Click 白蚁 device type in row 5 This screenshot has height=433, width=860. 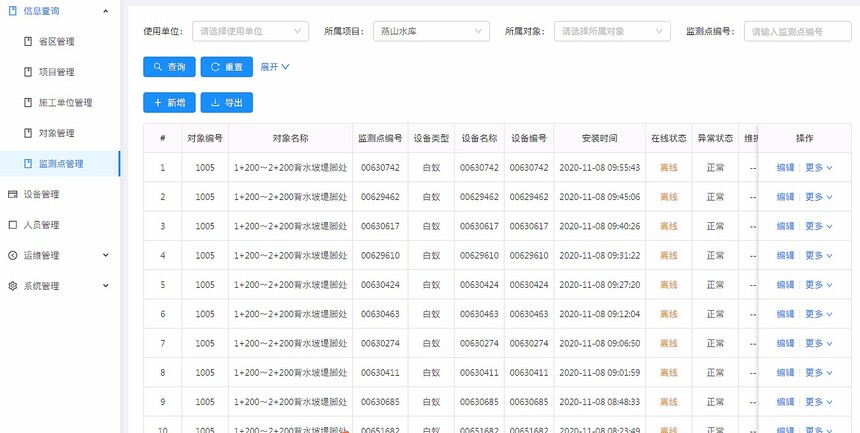pos(431,284)
